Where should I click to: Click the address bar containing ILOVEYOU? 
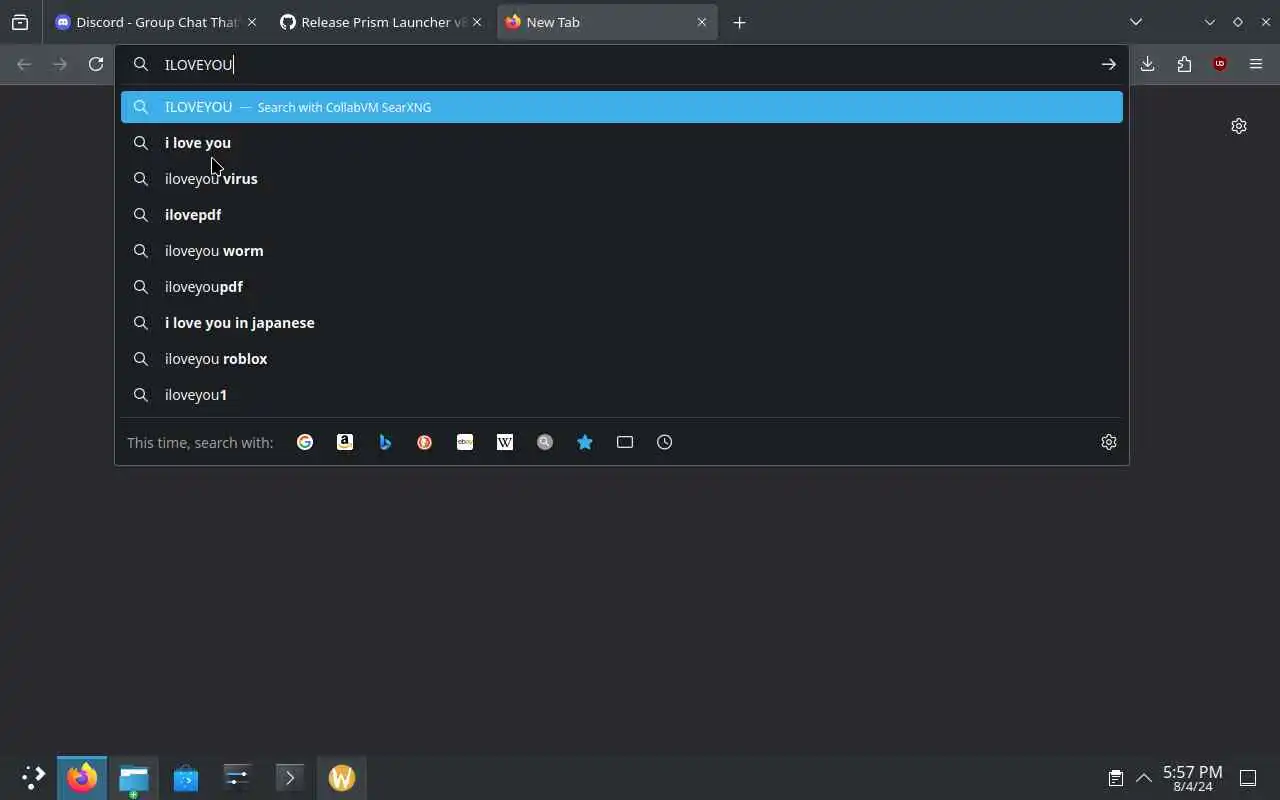coord(622,64)
